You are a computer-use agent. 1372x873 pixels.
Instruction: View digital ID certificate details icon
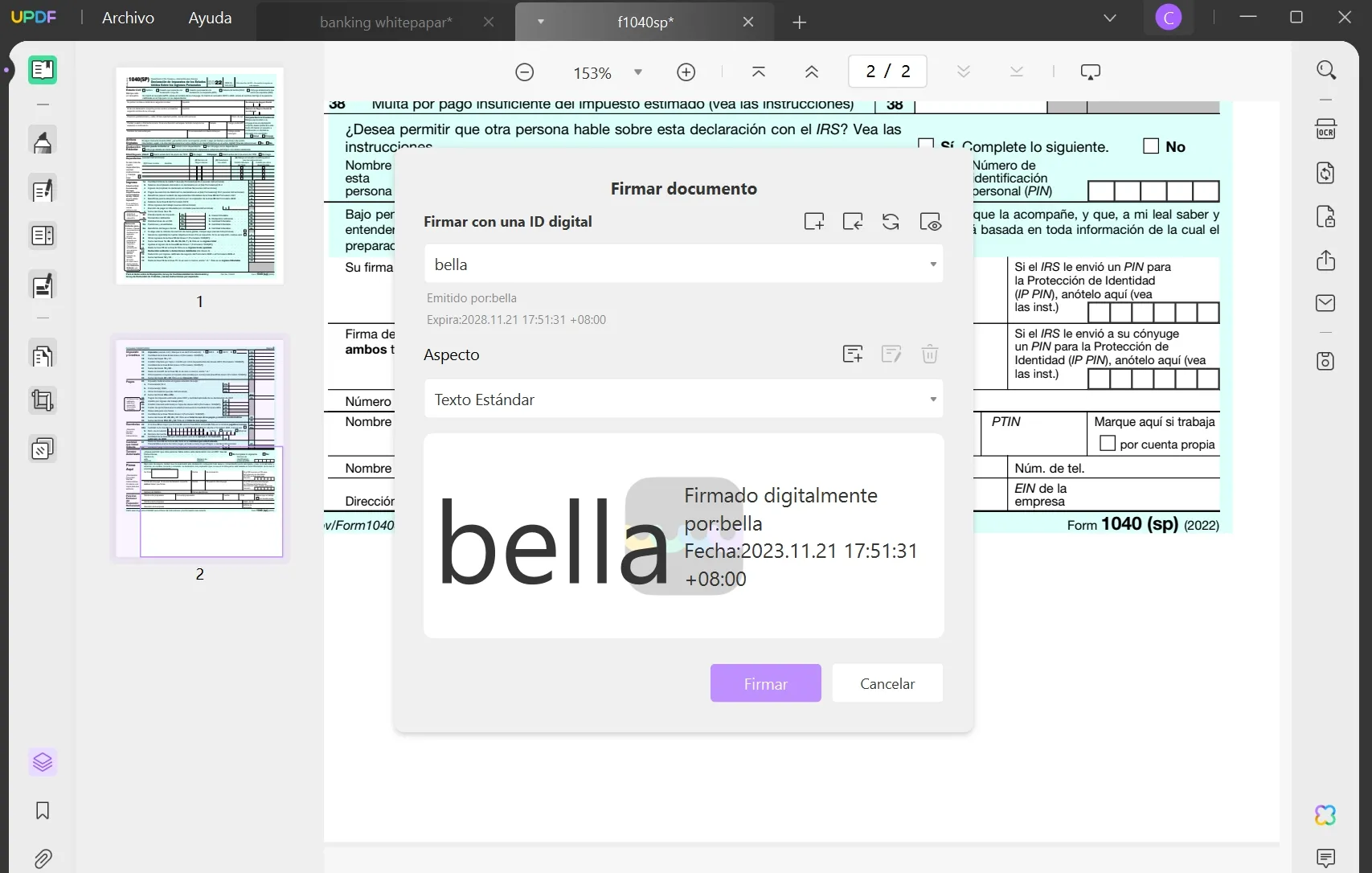(x=930, y=222)
